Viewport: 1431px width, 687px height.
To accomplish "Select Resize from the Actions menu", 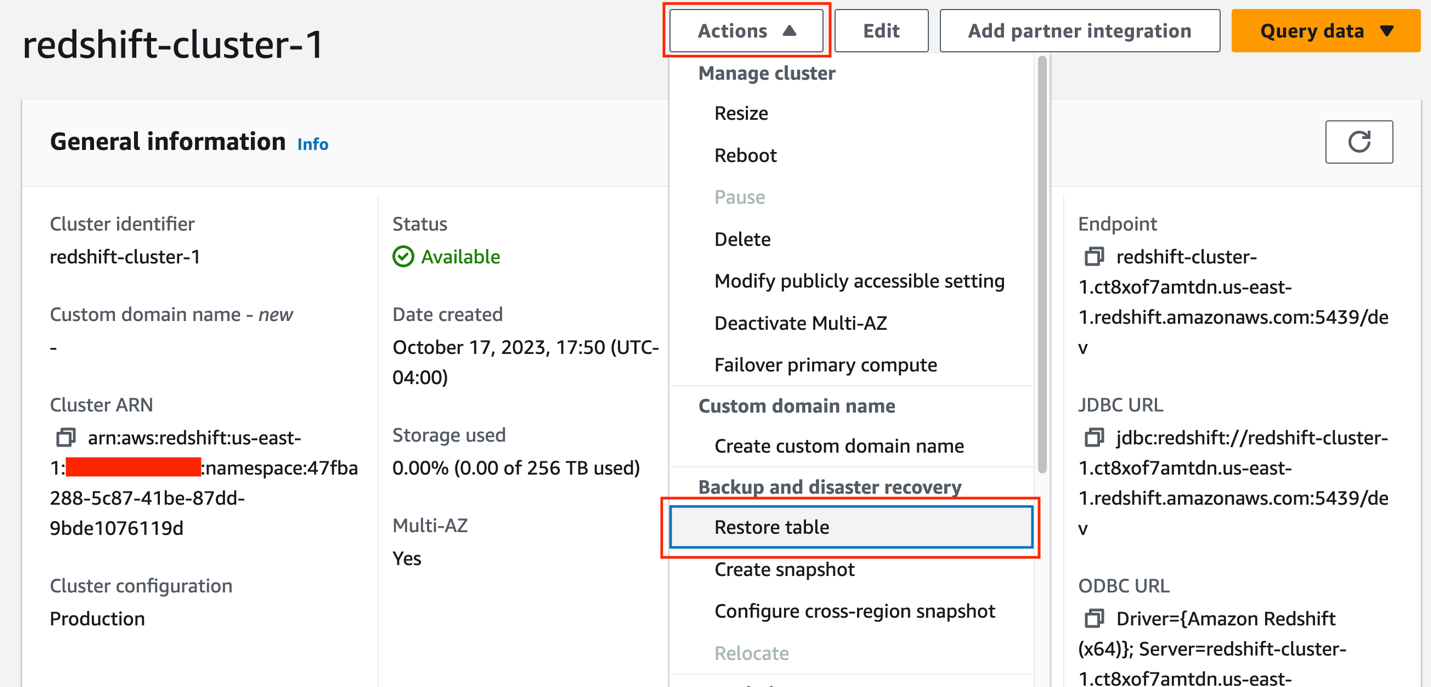I will (x=741, y=113).
